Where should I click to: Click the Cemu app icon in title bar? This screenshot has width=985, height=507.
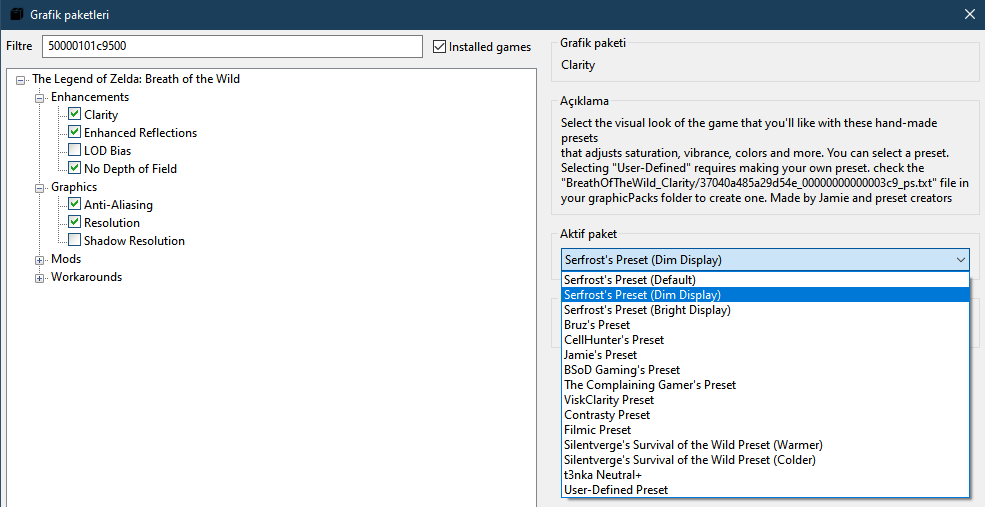(x=17, y=14)
